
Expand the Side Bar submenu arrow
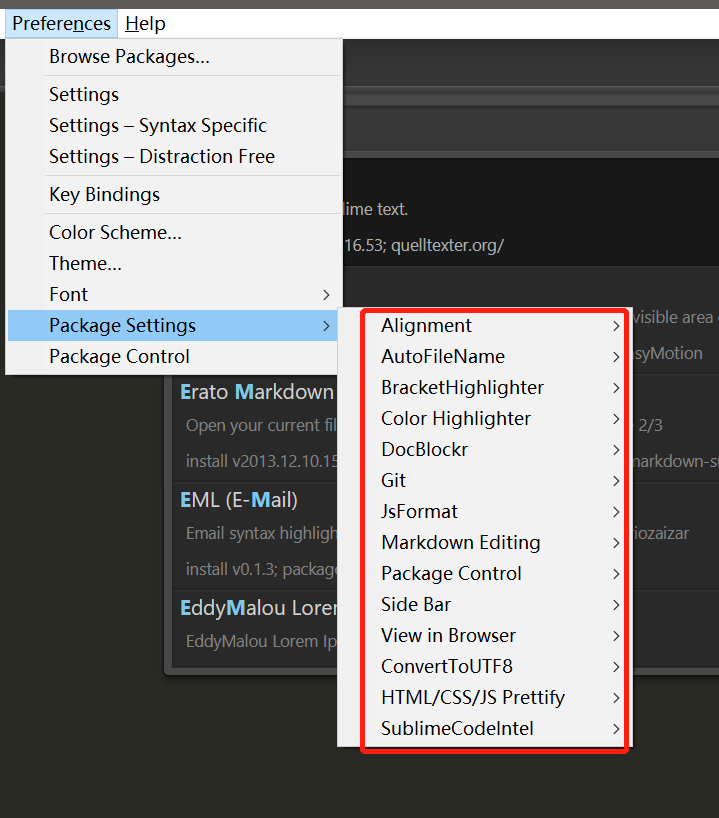[x=616, y=605]
